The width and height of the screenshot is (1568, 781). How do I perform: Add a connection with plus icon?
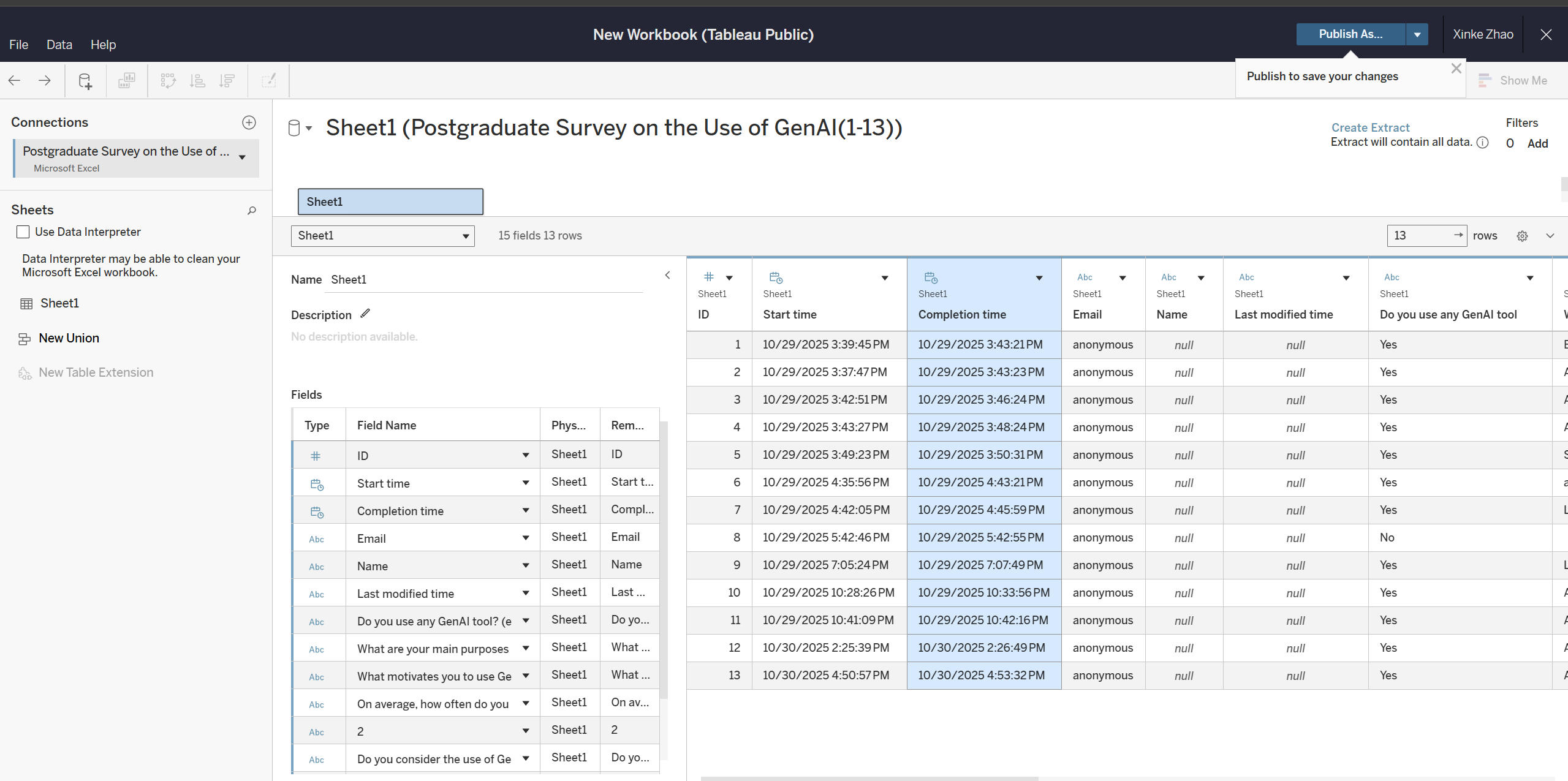tap(249, 123)
